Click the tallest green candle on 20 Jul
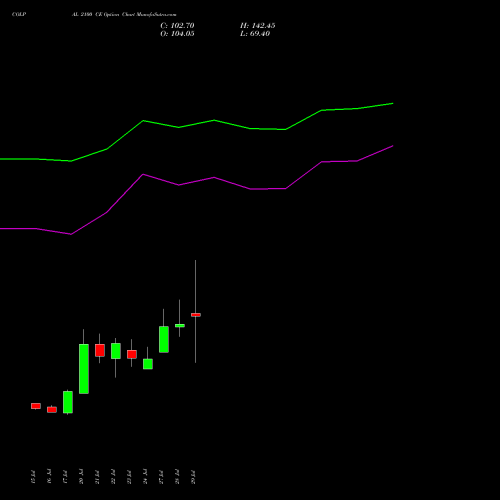Viewport: 500px width, 500px height. (84, 369)
